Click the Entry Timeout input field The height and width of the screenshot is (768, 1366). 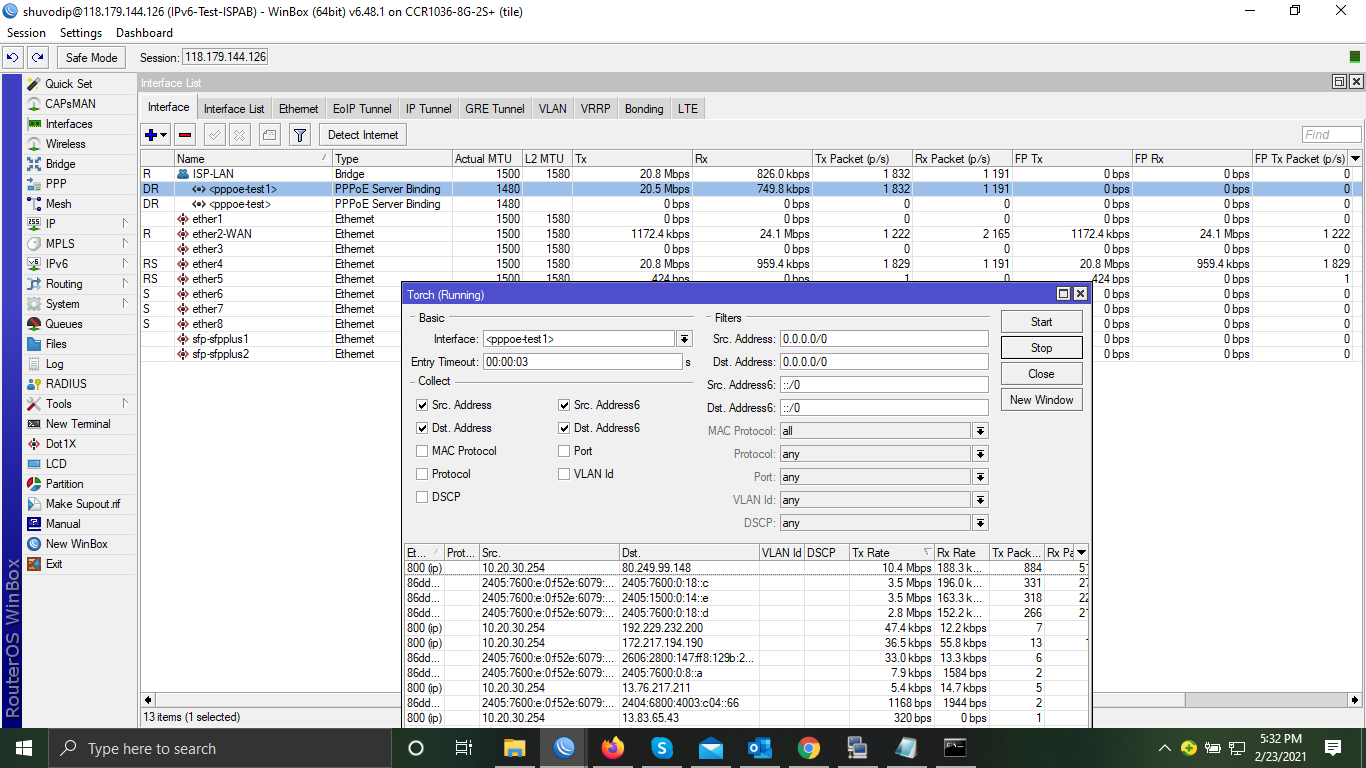tap(581, 362)
